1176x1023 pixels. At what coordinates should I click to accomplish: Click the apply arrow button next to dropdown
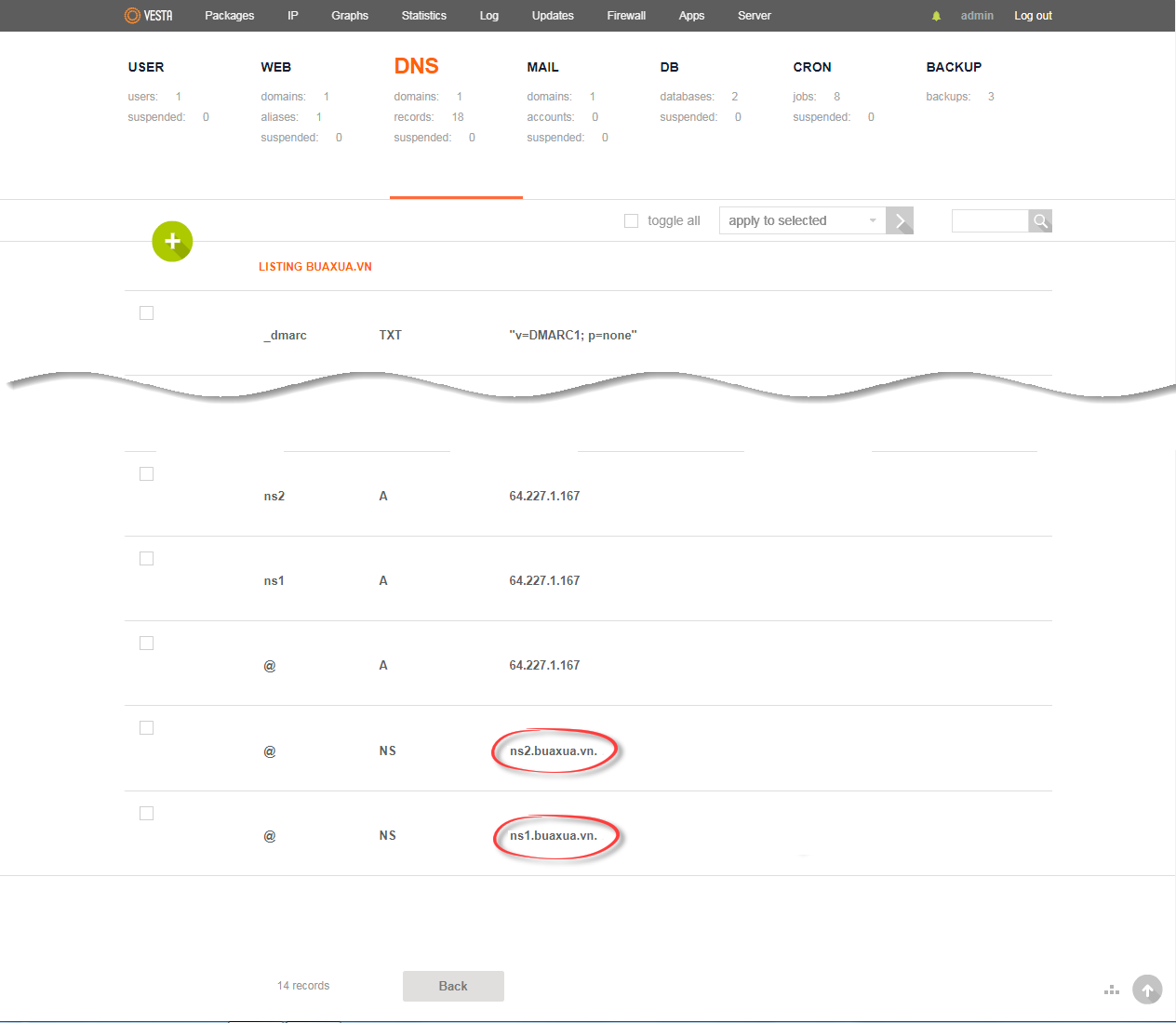pos(900,220)
